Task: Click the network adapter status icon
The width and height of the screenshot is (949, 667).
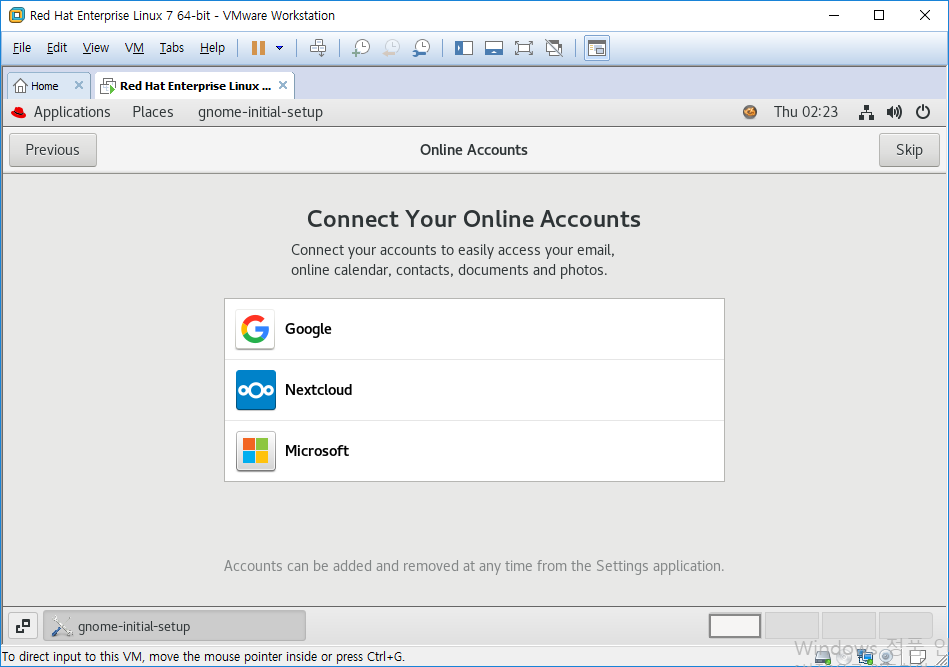Action: [x=865, y=657]
